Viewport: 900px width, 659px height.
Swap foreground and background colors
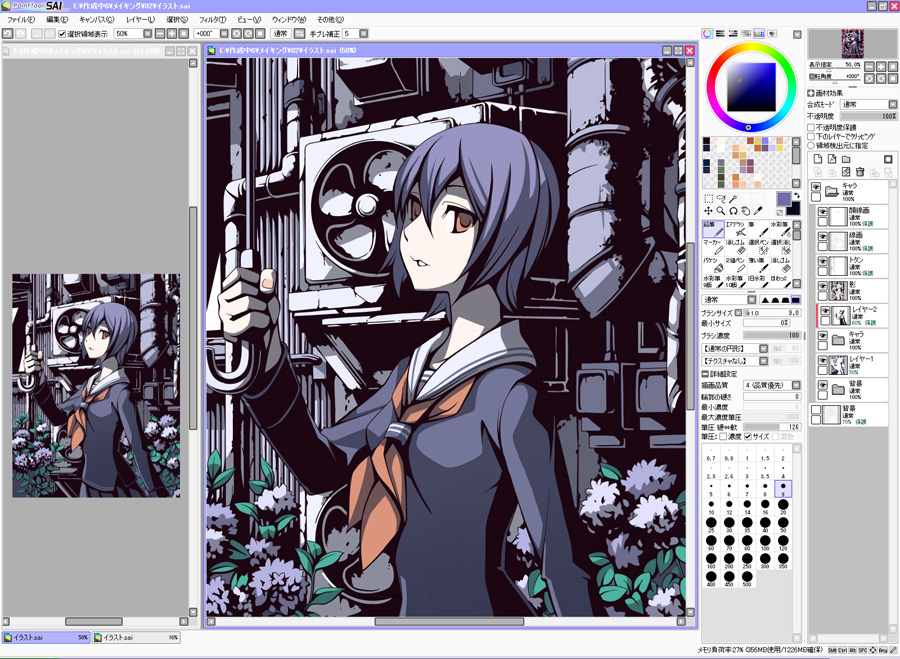coord(797,196)
